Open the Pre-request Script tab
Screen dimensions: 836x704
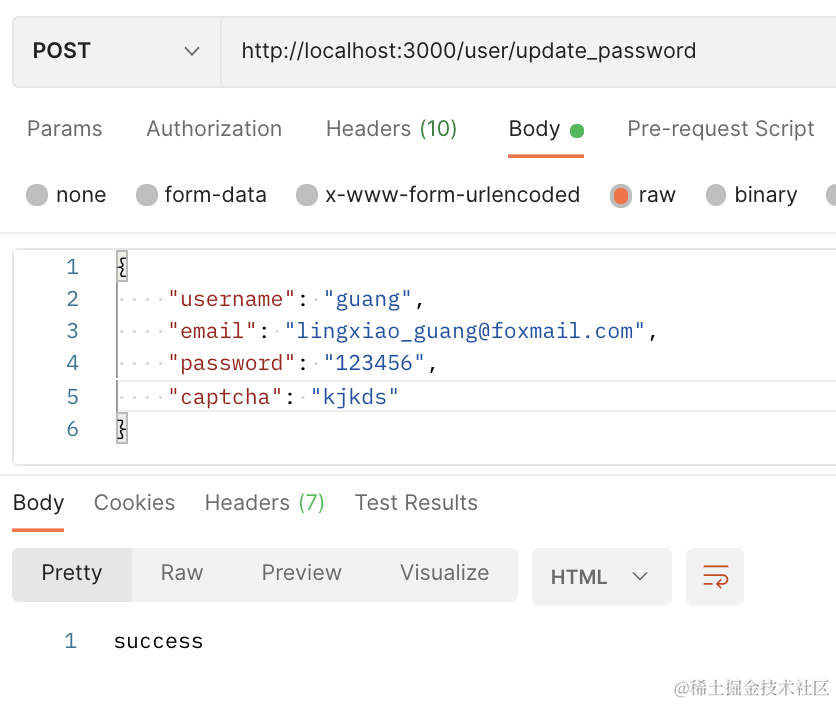click(x=720, y=129)
